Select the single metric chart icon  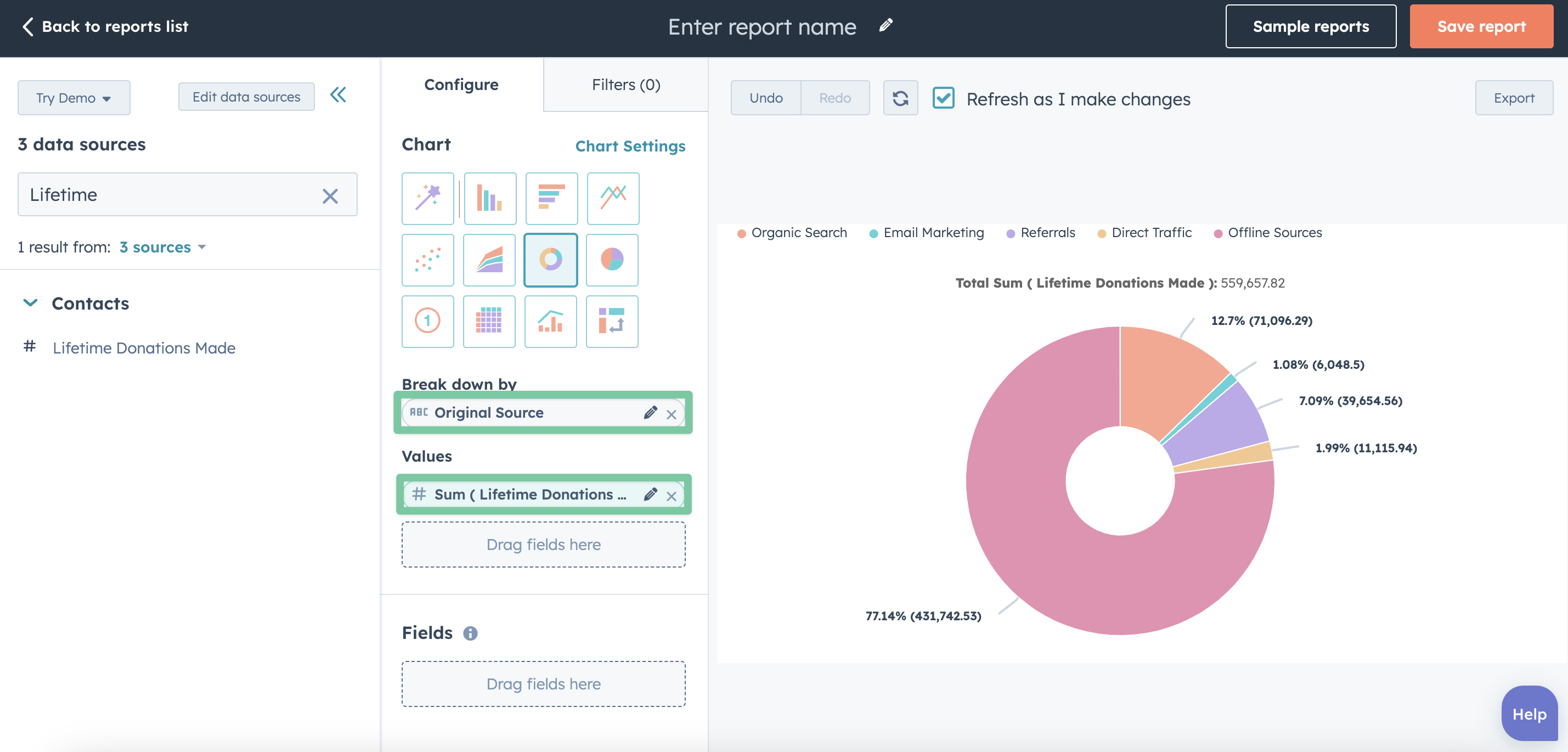click(x=428, y=321)
